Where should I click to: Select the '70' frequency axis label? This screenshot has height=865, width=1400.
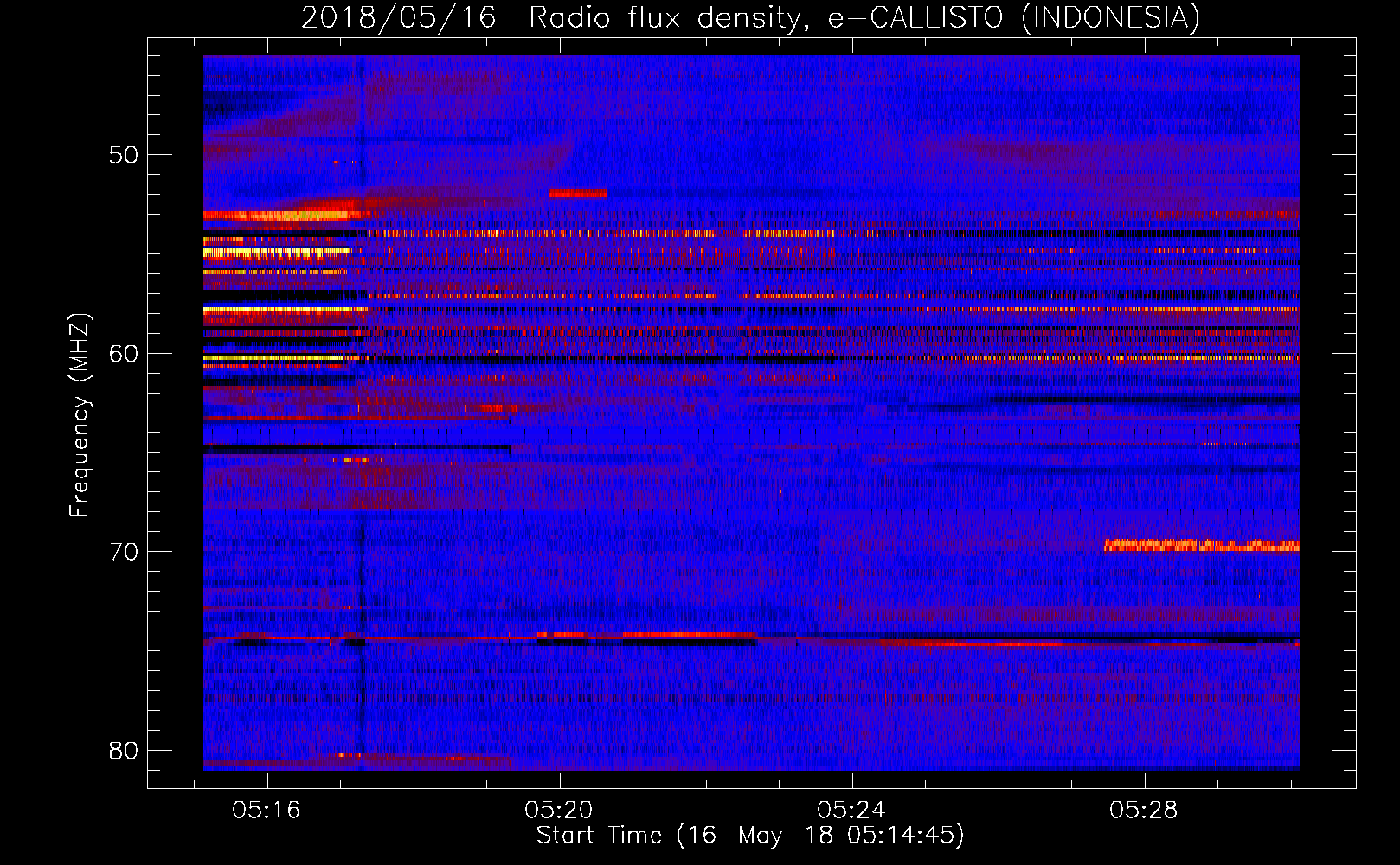pyautogui.click(x=124, y=552)
